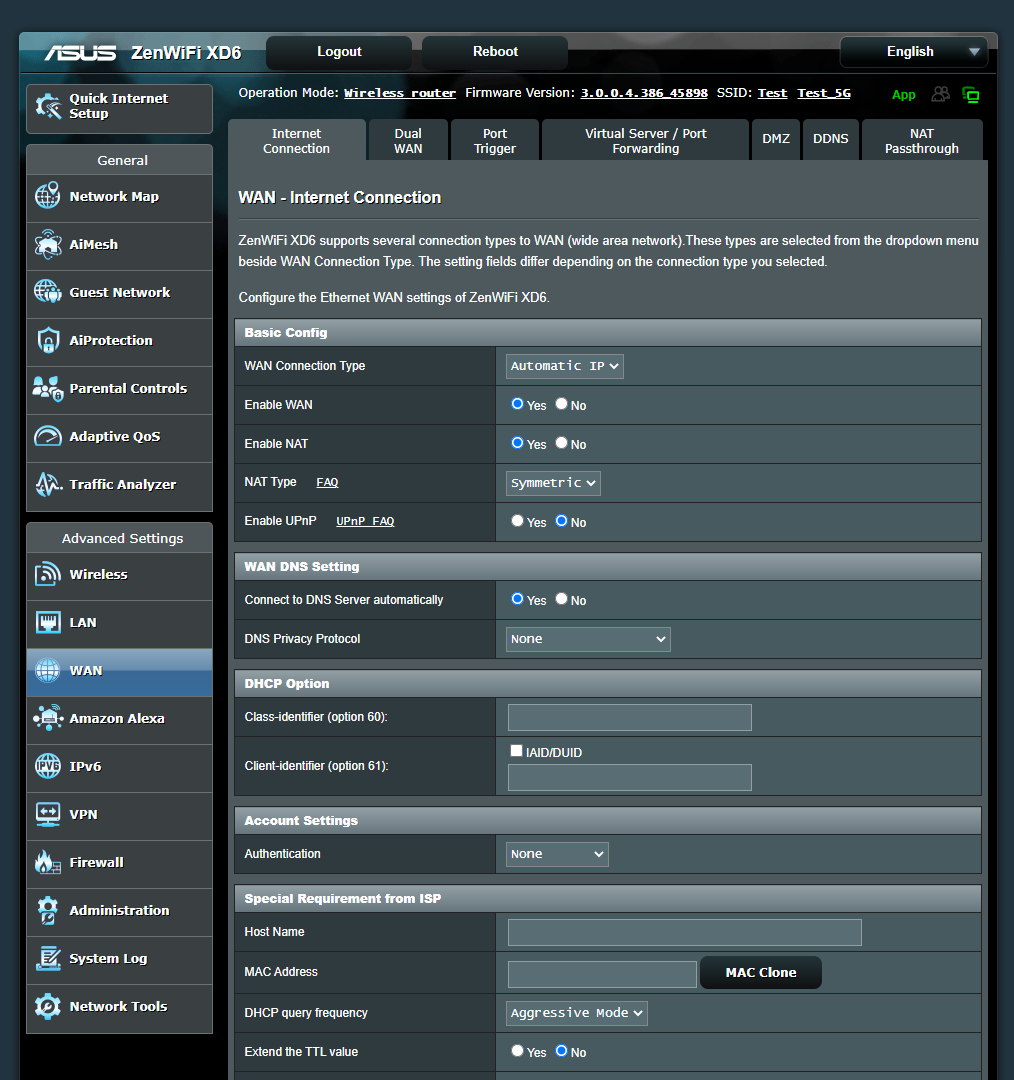Click the Firewall flame icon

pos(48,862)
